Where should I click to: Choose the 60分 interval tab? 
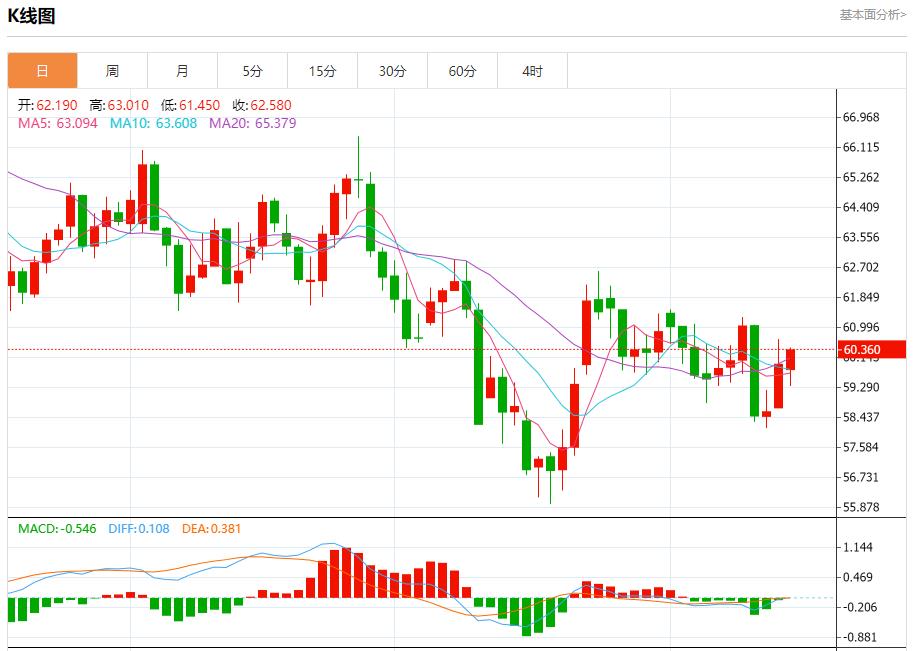(x=462, y=71)
